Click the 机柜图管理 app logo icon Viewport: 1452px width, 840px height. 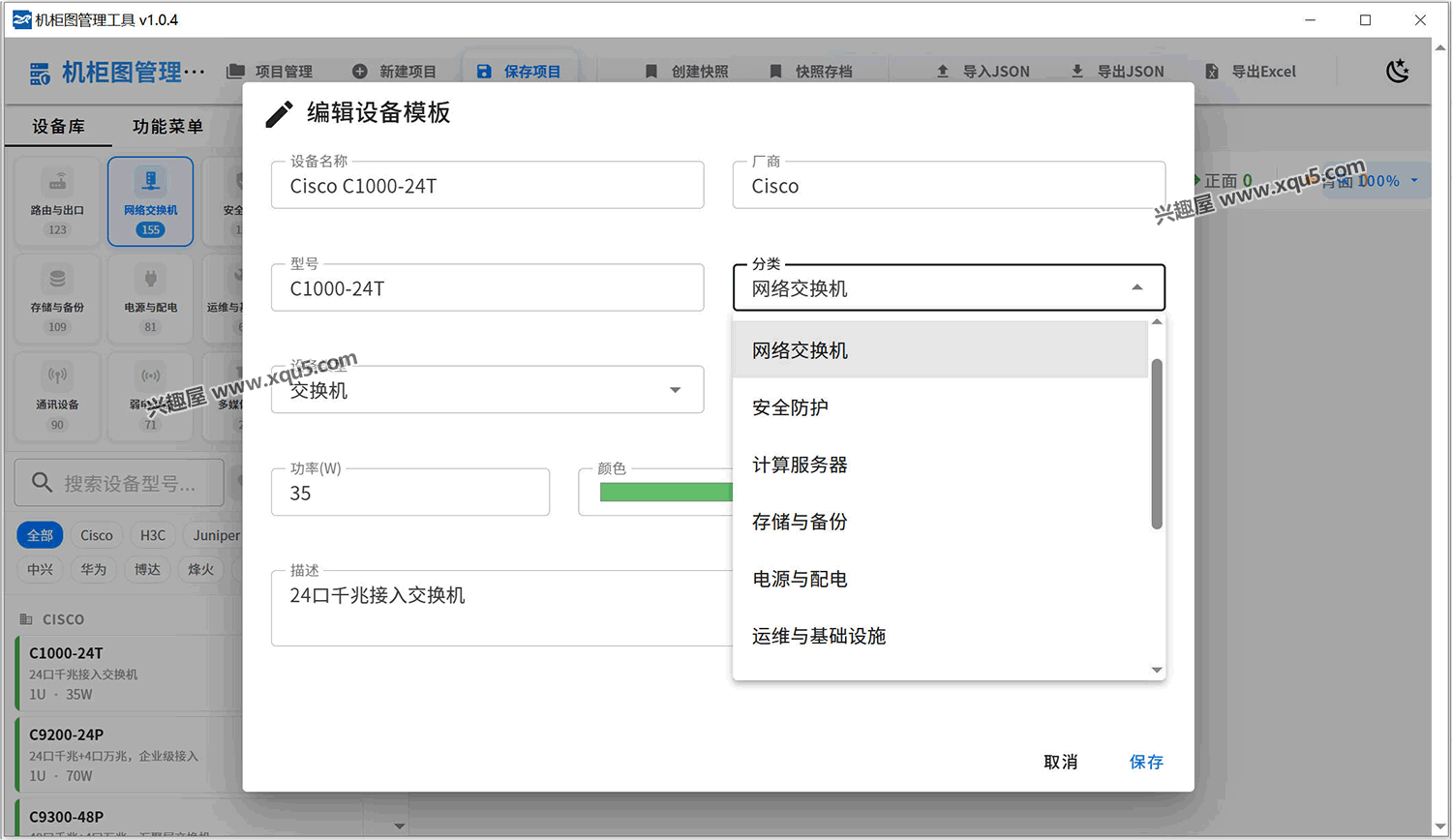click(40, 73)
